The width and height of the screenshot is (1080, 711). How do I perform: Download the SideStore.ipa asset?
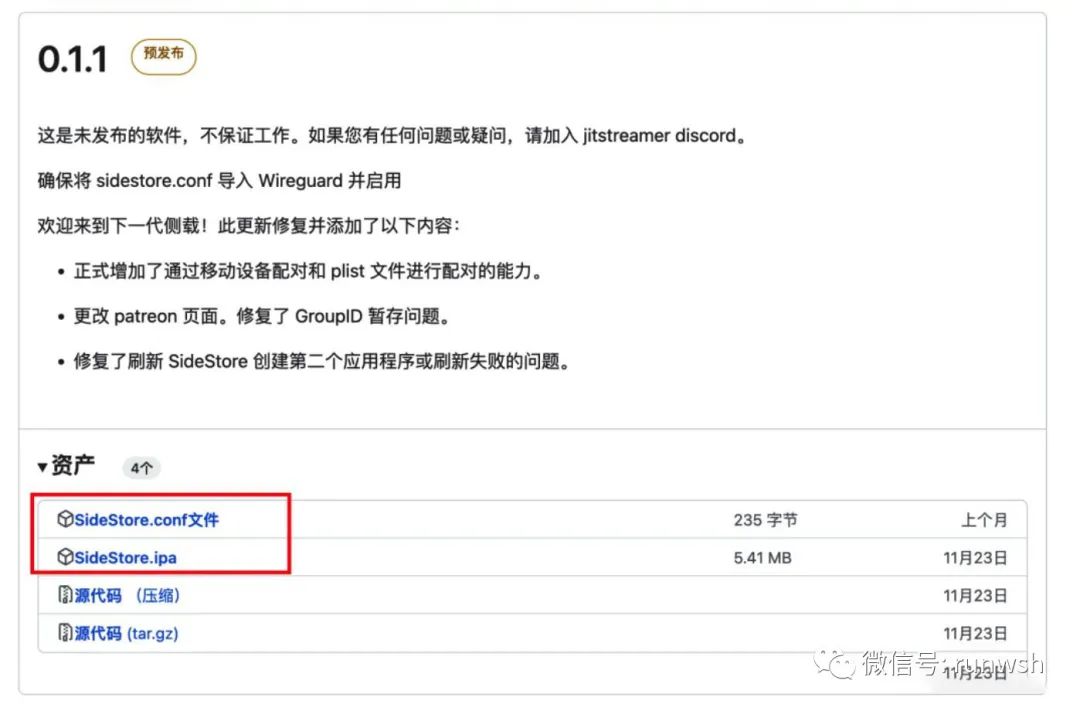point(125,557)
